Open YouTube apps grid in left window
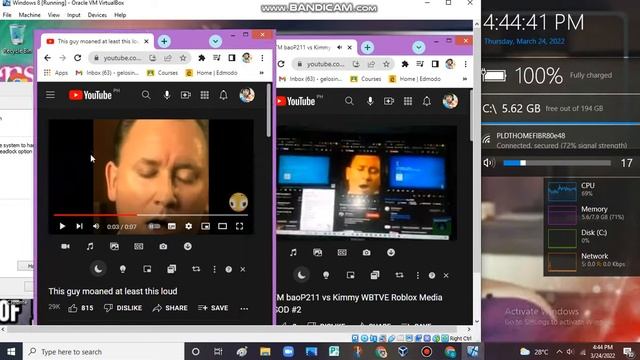 click(204, 95)
